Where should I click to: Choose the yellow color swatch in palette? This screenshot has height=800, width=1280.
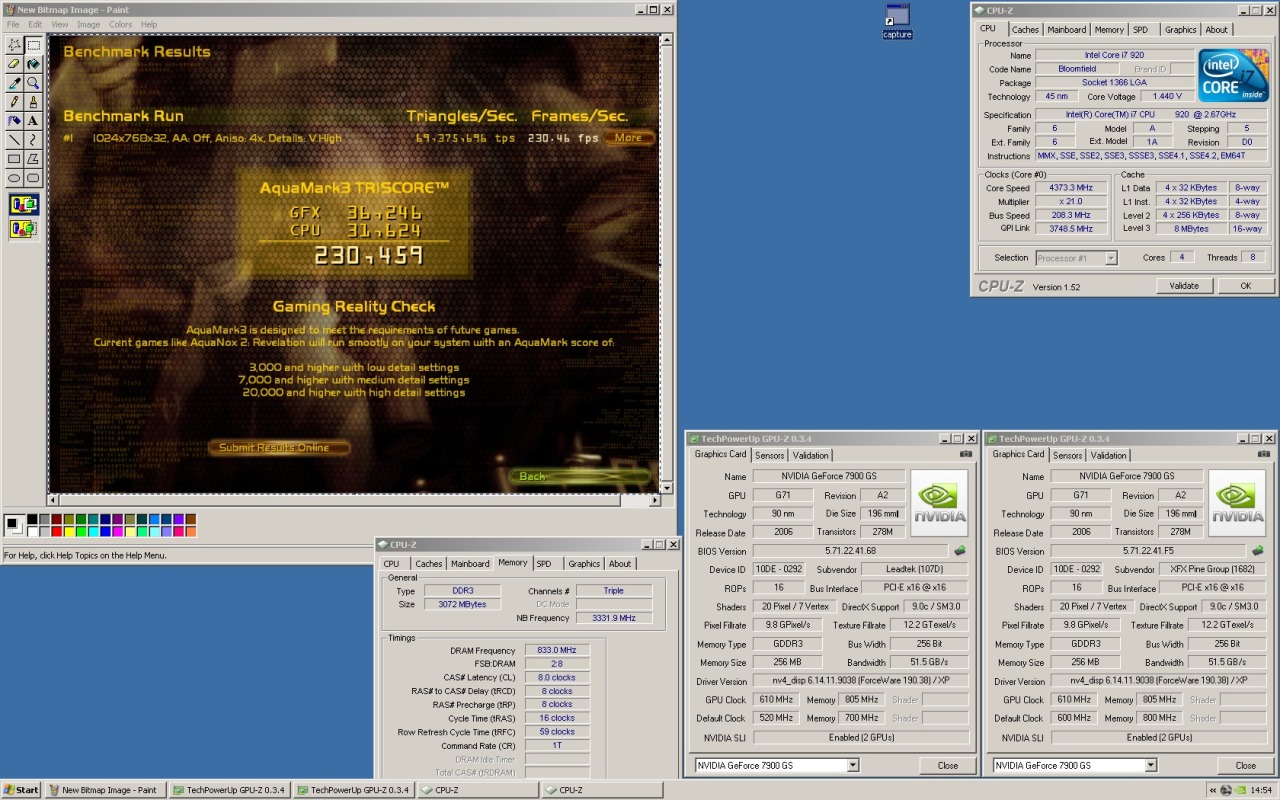pyautogui.click(x=69, y=531)
